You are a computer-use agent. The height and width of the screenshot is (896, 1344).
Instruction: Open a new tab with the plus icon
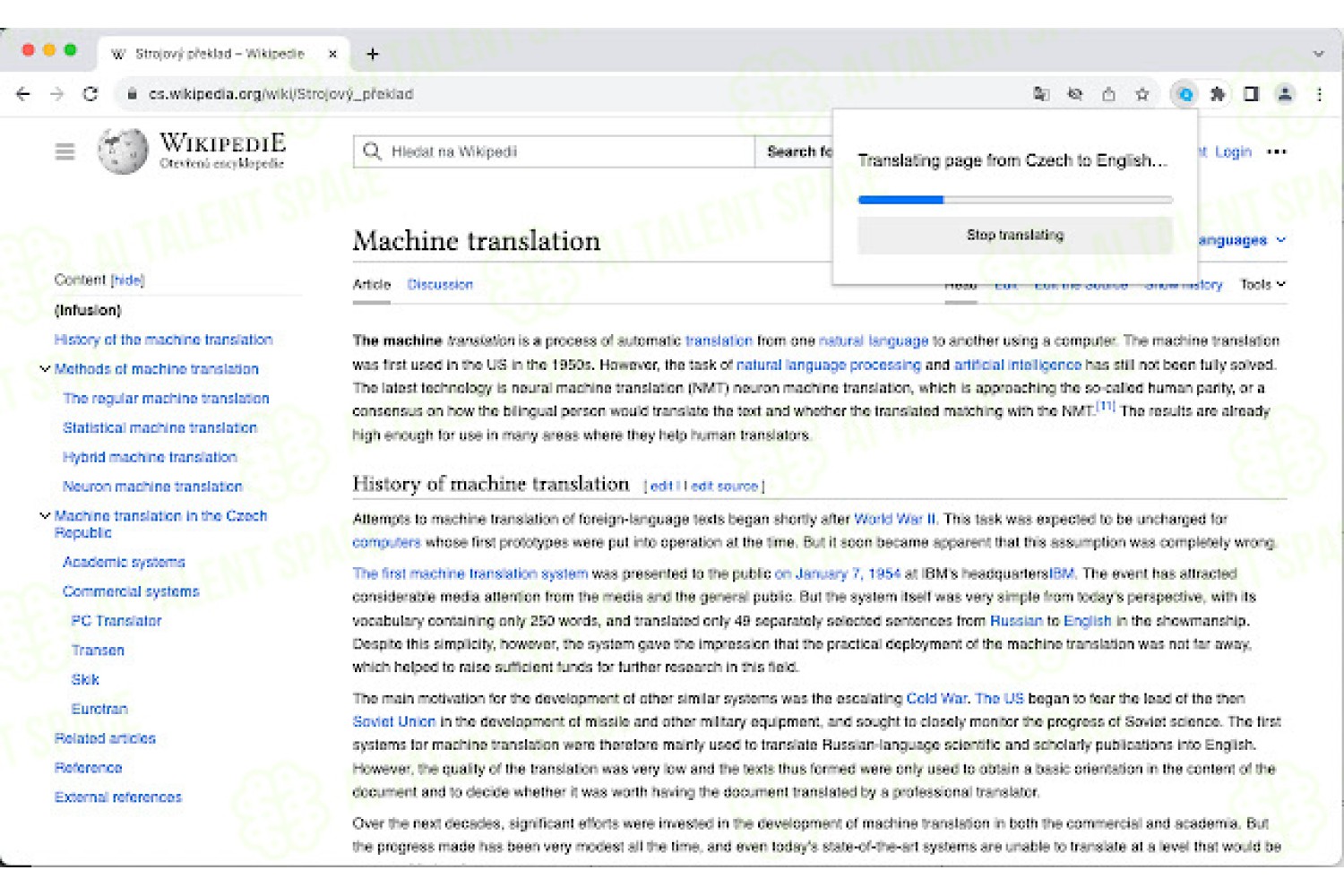click(x=373, y=55)
